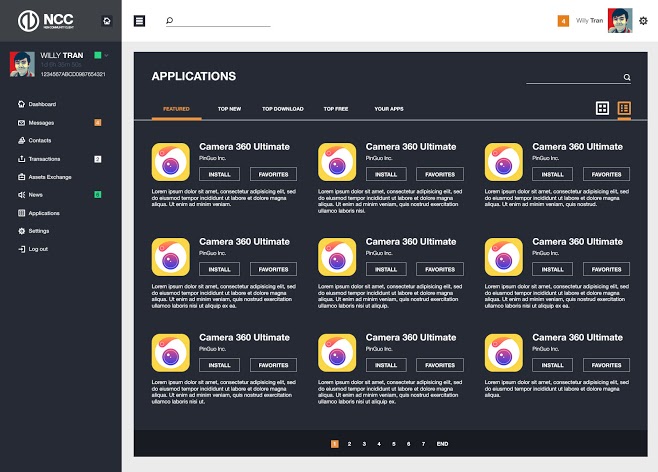Viewport: 658px width, 472px height.
Task: Toggle the hamburger menu in the top bar
Action: [x=139, y=20]
